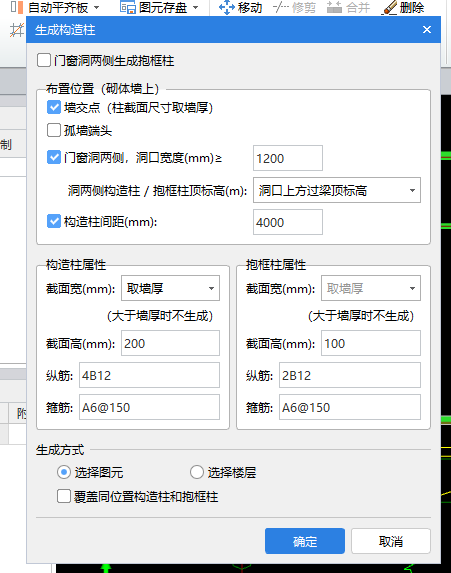Open 构造柱 截面宽 取墙厚 dropdown
The height and width of the screenshot is (573, 451).
click(170, 288)
